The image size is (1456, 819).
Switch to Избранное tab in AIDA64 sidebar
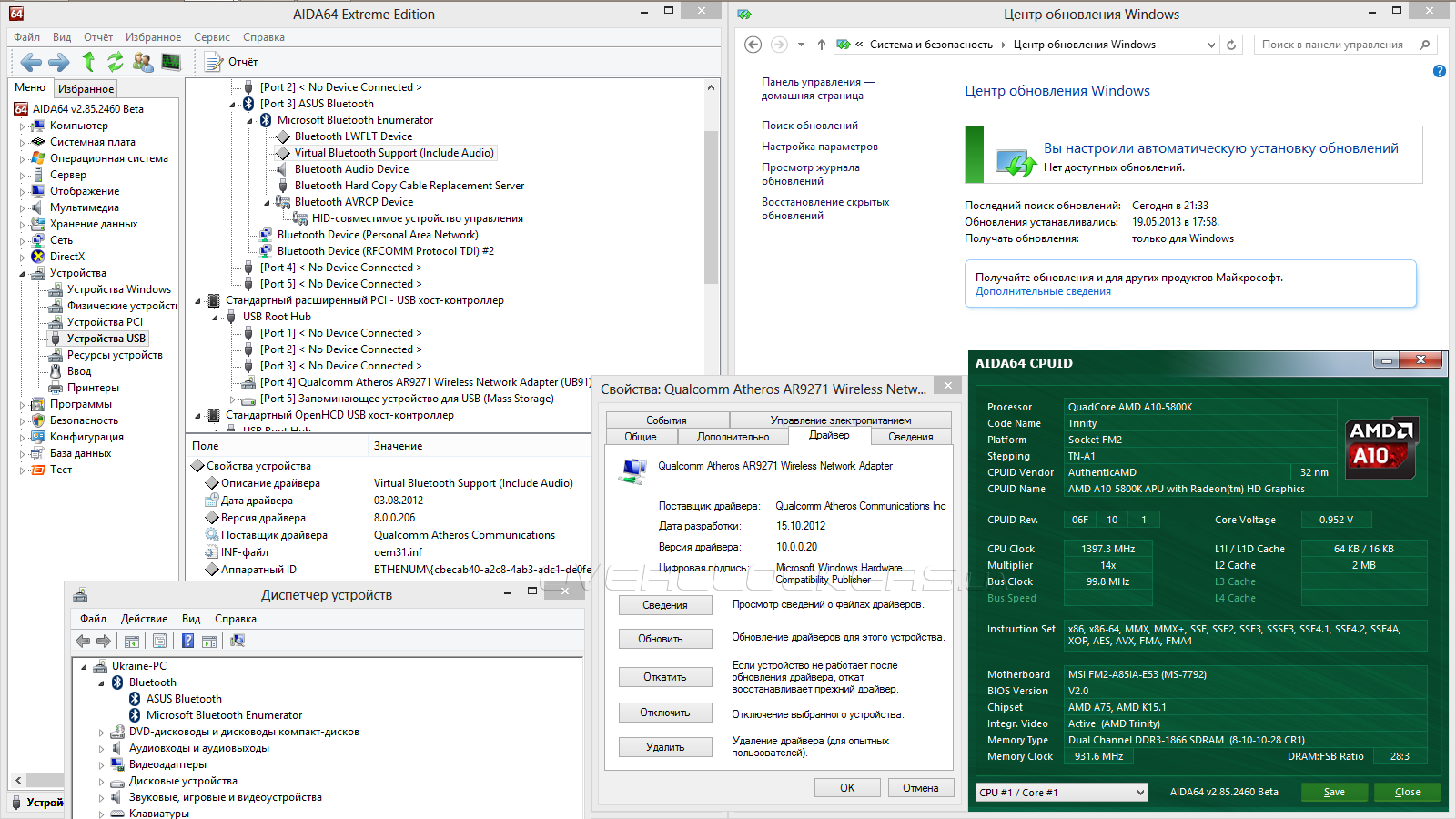pyautogui.click(x=86, y=89)
